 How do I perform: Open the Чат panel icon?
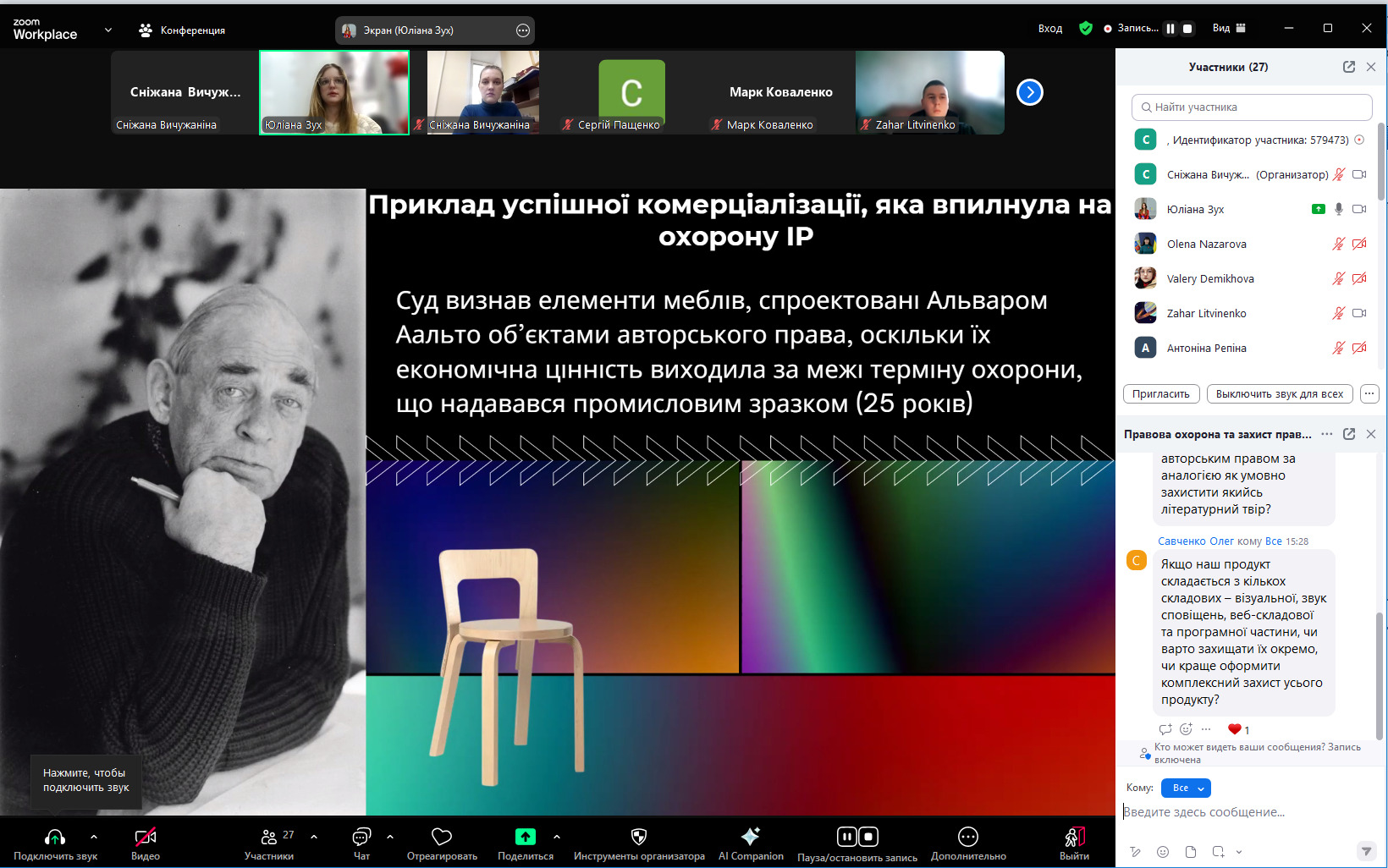(x=361, y=838)
